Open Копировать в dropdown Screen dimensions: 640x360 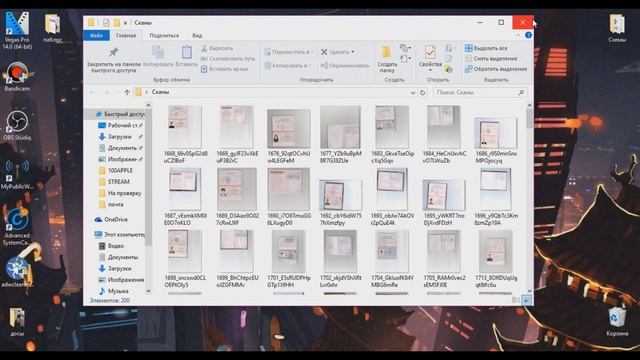287,65
